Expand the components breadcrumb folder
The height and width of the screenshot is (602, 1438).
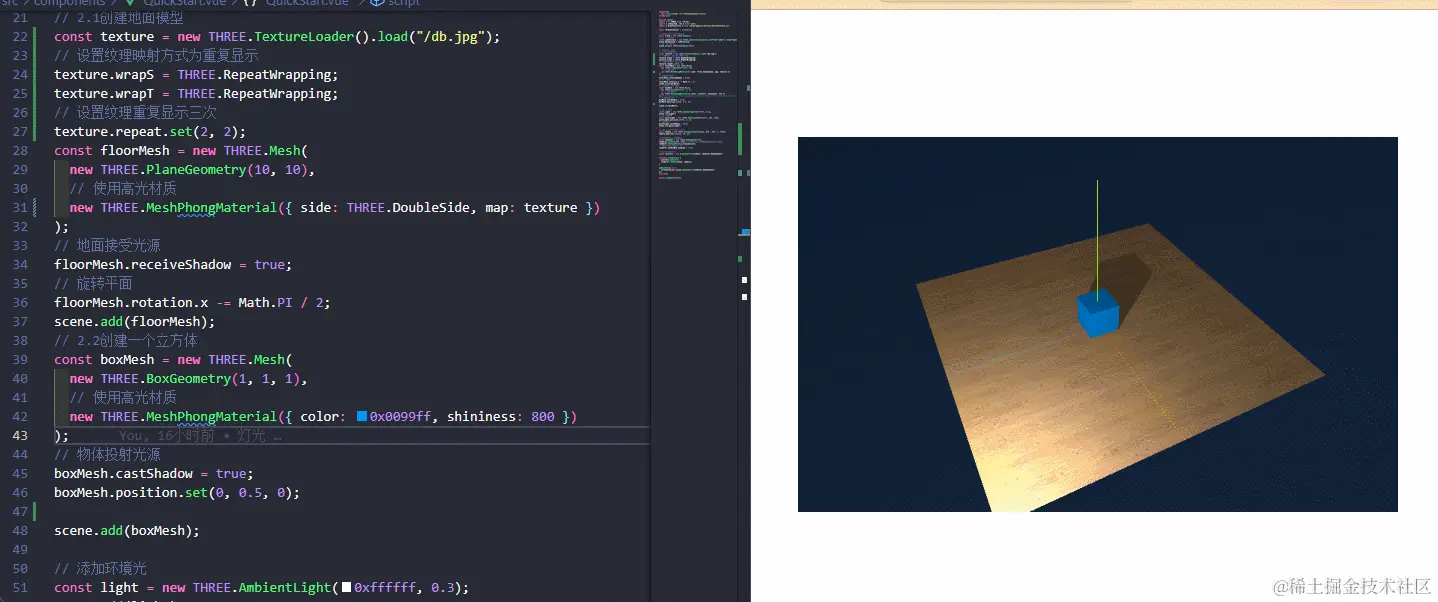click(x=69, y=3)
